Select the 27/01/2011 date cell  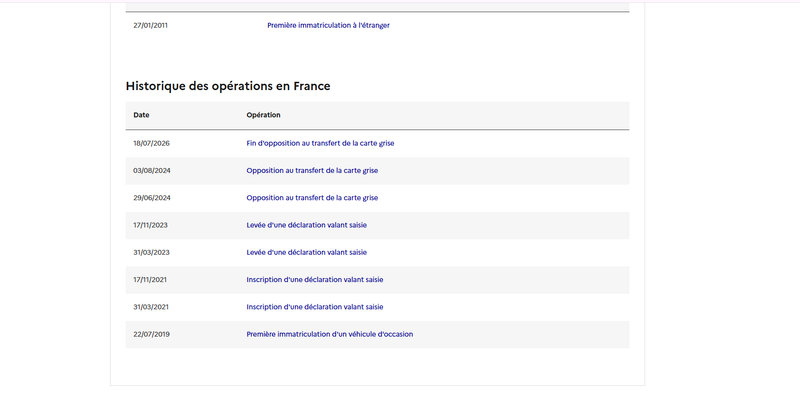(x=151, y=25)
